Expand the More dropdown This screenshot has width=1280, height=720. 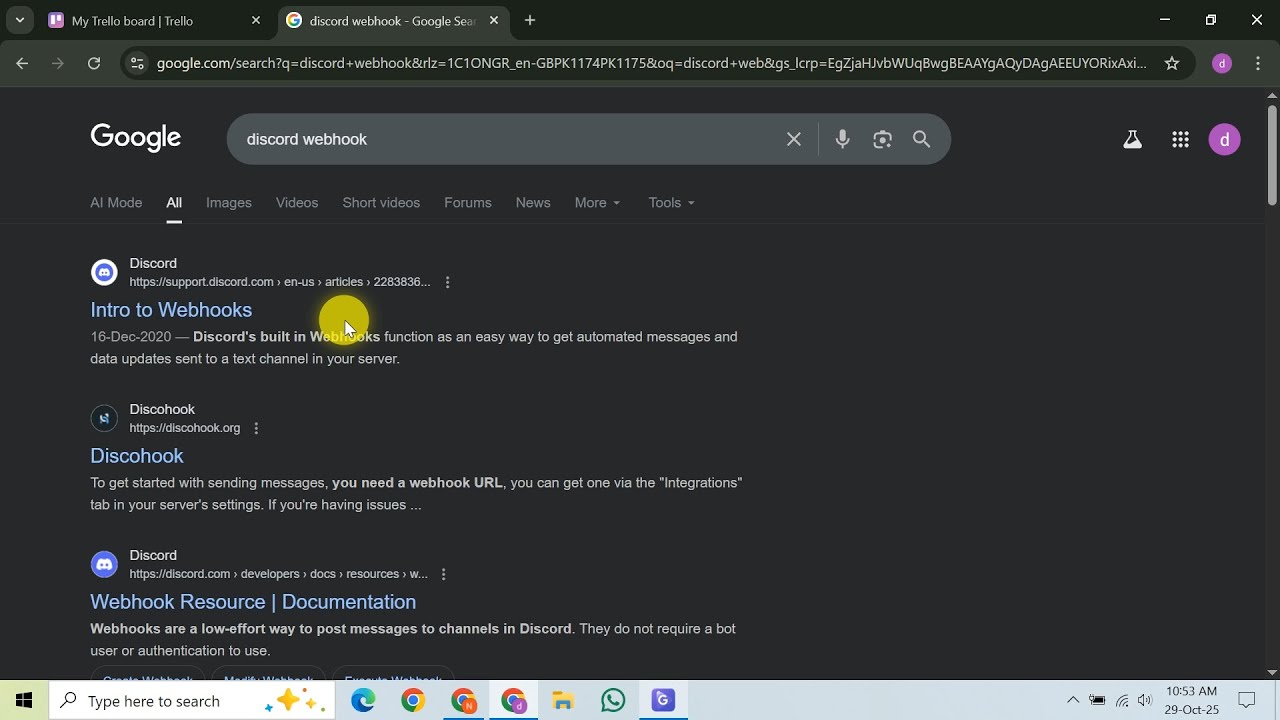tap(597, 202)
